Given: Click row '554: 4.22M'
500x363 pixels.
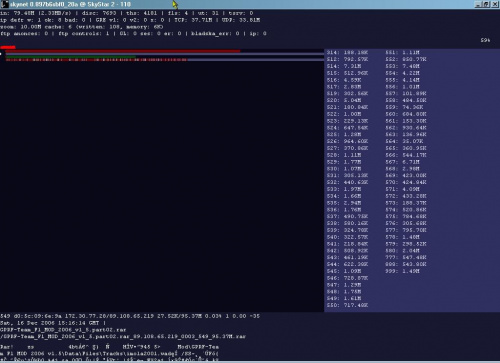Looking at the screenshot, I should pos(402,73).
